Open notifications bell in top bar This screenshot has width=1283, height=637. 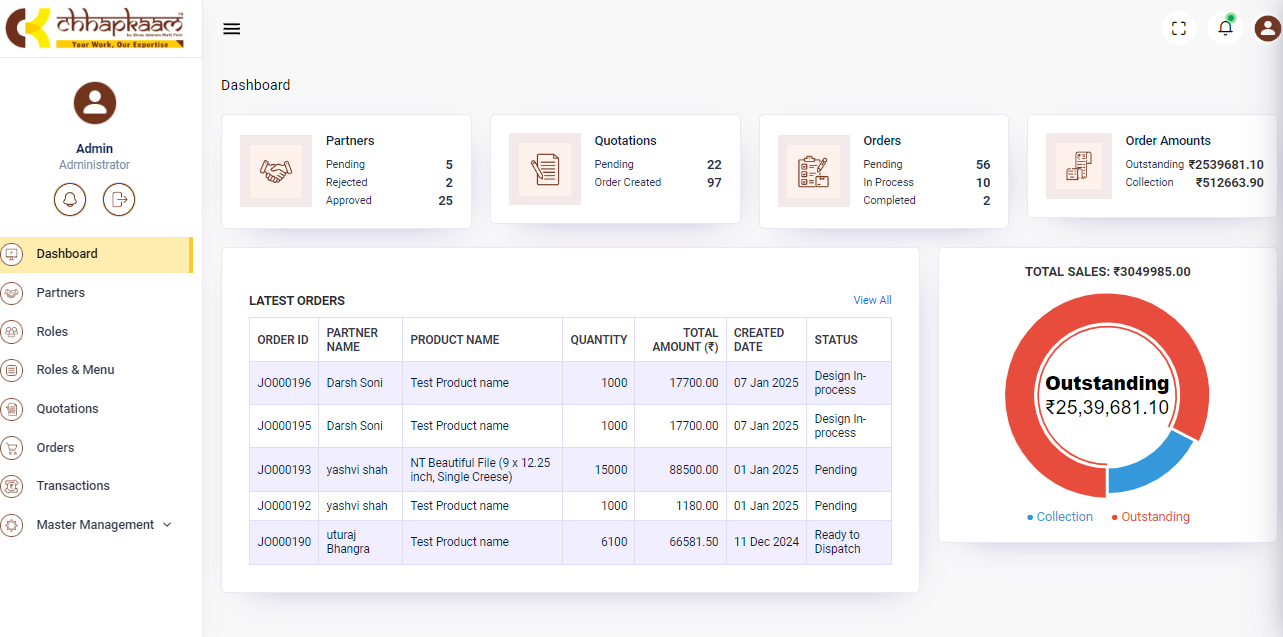tap(1225, 28)
